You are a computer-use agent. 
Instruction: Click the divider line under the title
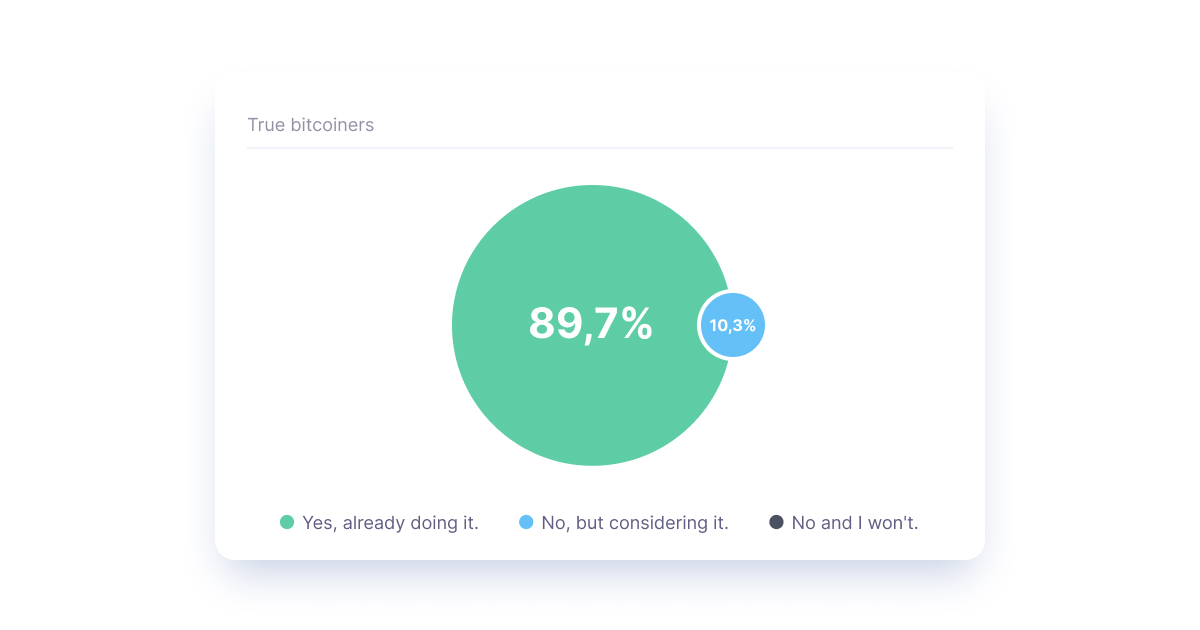coord(600,148)
